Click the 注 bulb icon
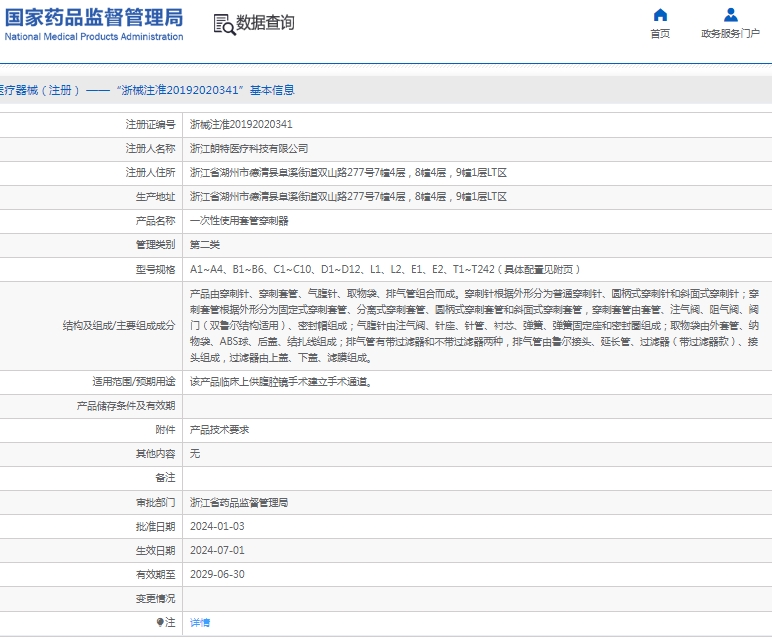The height and width of the screenshot is (639, 772). [x=160, y=622]
